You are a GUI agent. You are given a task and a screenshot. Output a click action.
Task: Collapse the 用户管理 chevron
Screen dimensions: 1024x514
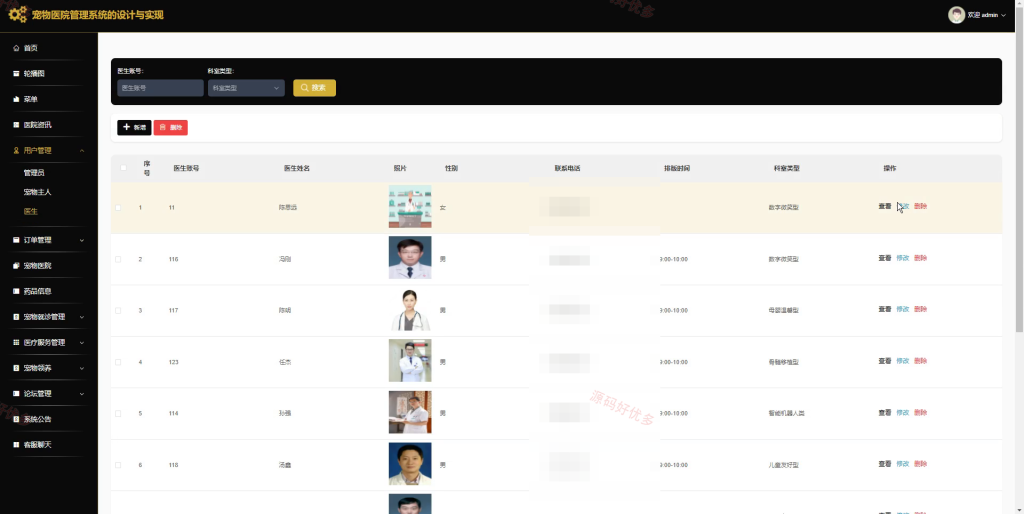[x=82, y=151]
